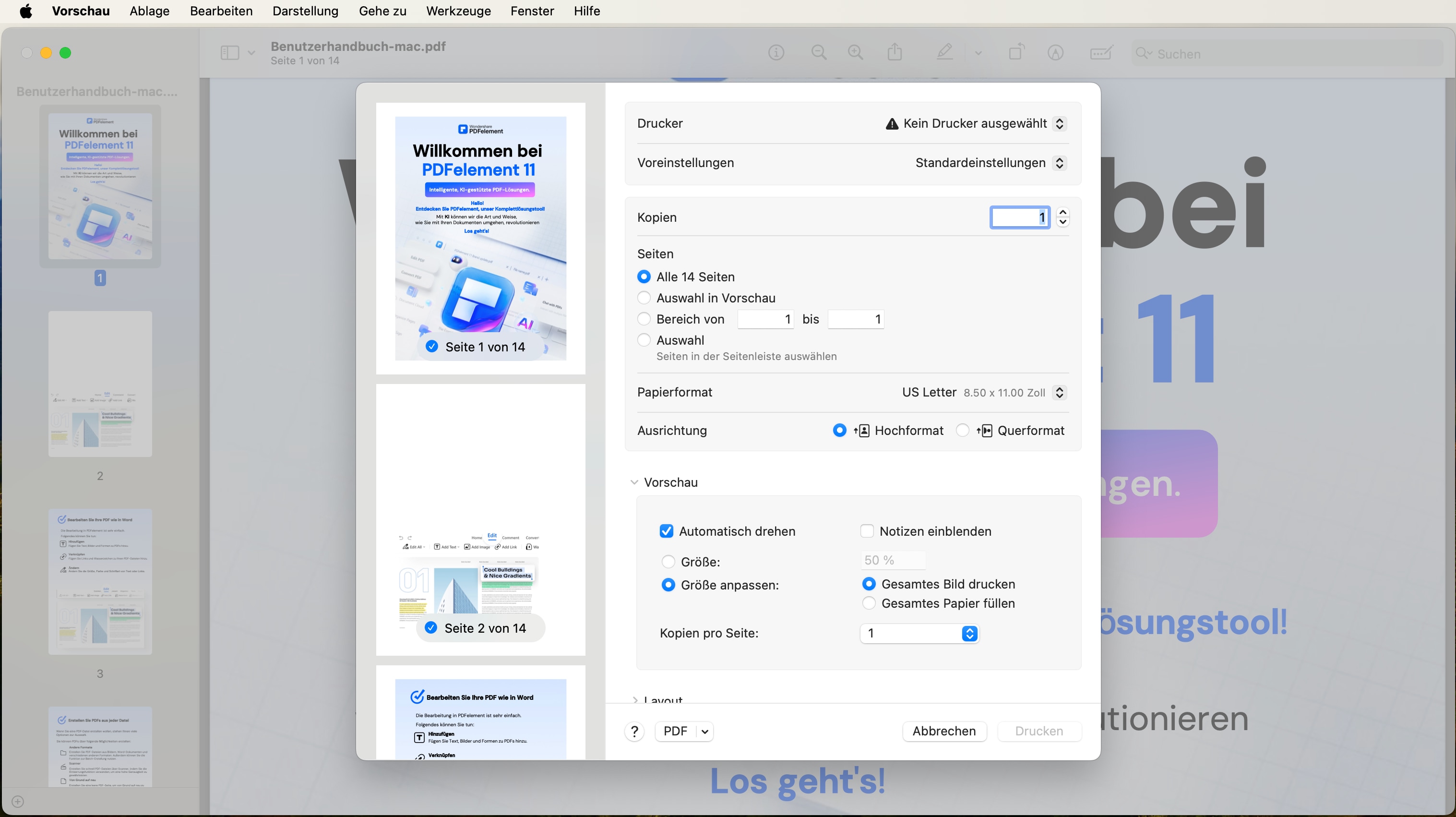Select Größe radio button
The width and height of the screenshot is (1456, 817).
[x=668, y=562]
